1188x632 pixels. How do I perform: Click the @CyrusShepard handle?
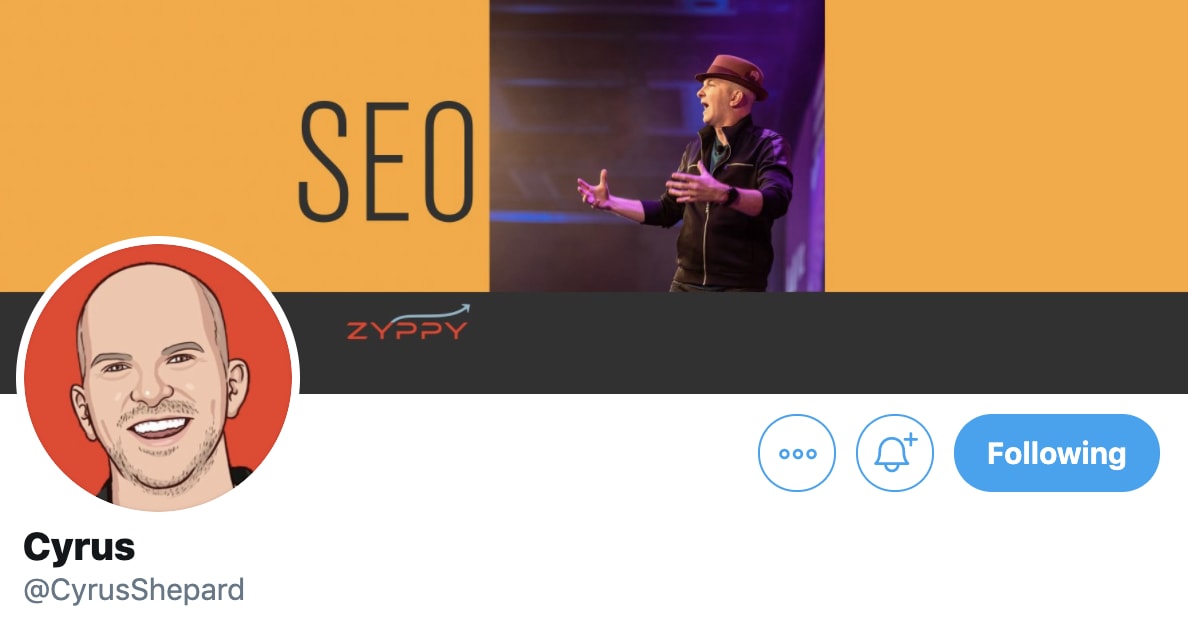pyautogui.click(x=133, y=590)
